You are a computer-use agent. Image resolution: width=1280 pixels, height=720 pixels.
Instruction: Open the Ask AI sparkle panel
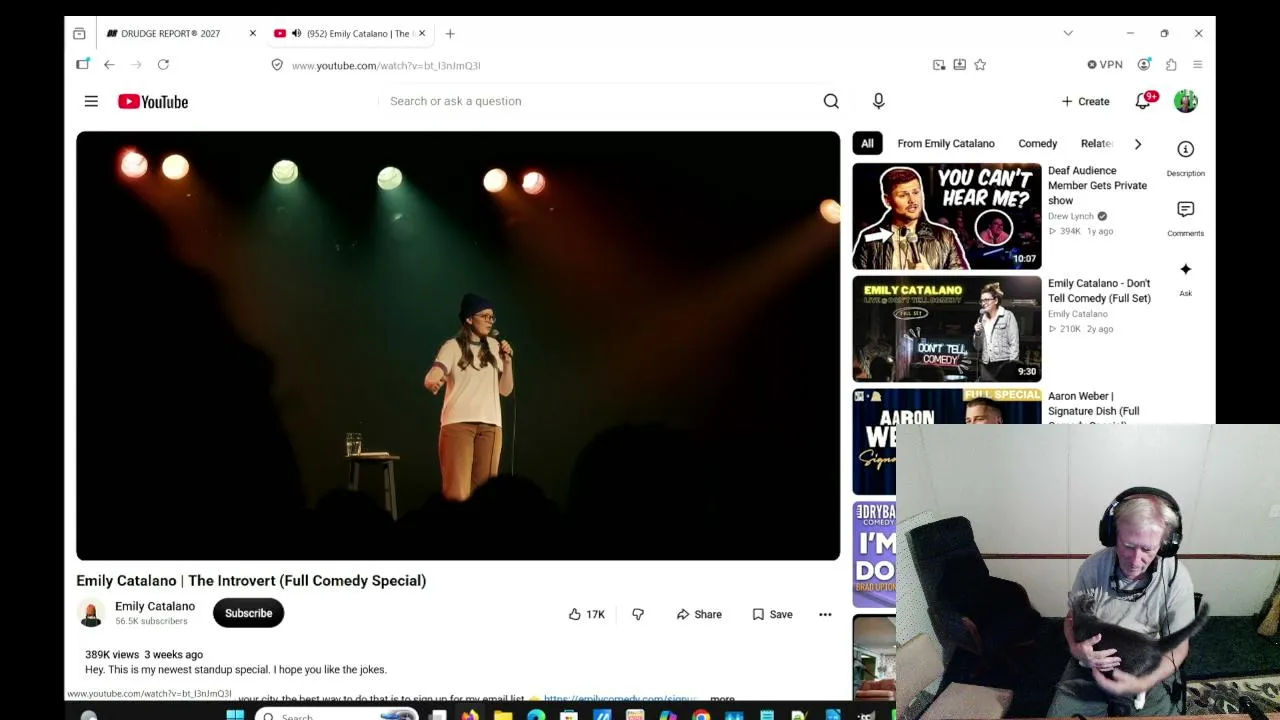(x=1185, y=277)
